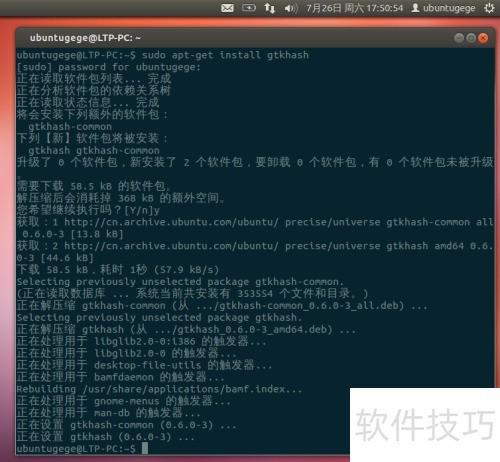
Task: Click the 软件技巧 watermark
Action: point(425,425)
